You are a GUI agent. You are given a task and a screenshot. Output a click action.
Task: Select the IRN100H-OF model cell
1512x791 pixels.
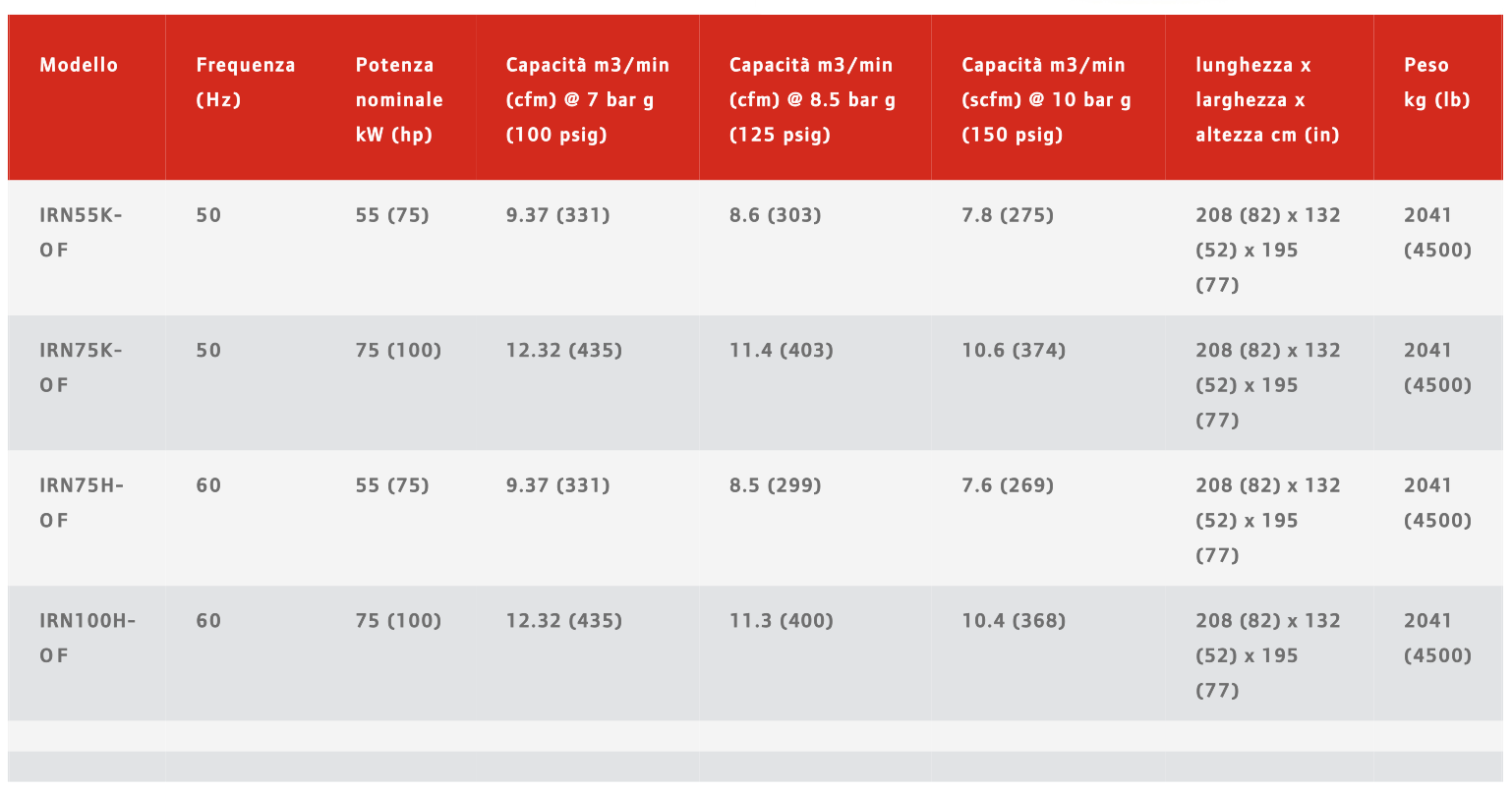click(x=87, y=638)
